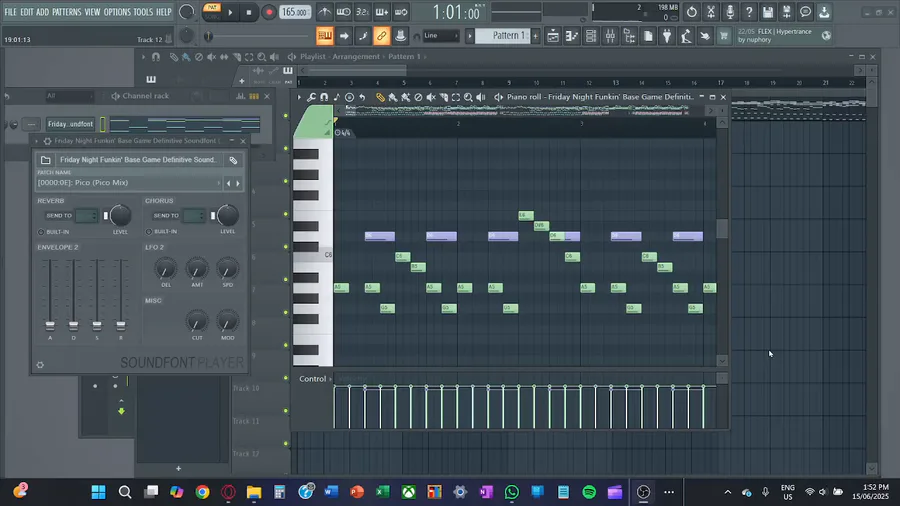Image resolution: width=900 pixels, height=506 pixels.
Task: Open the Channel rack from the toolbar
Action: coord(591,36)
